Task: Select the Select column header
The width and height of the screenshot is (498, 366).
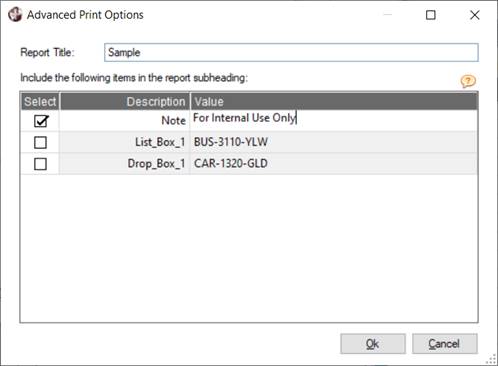Action: [40, 101]
